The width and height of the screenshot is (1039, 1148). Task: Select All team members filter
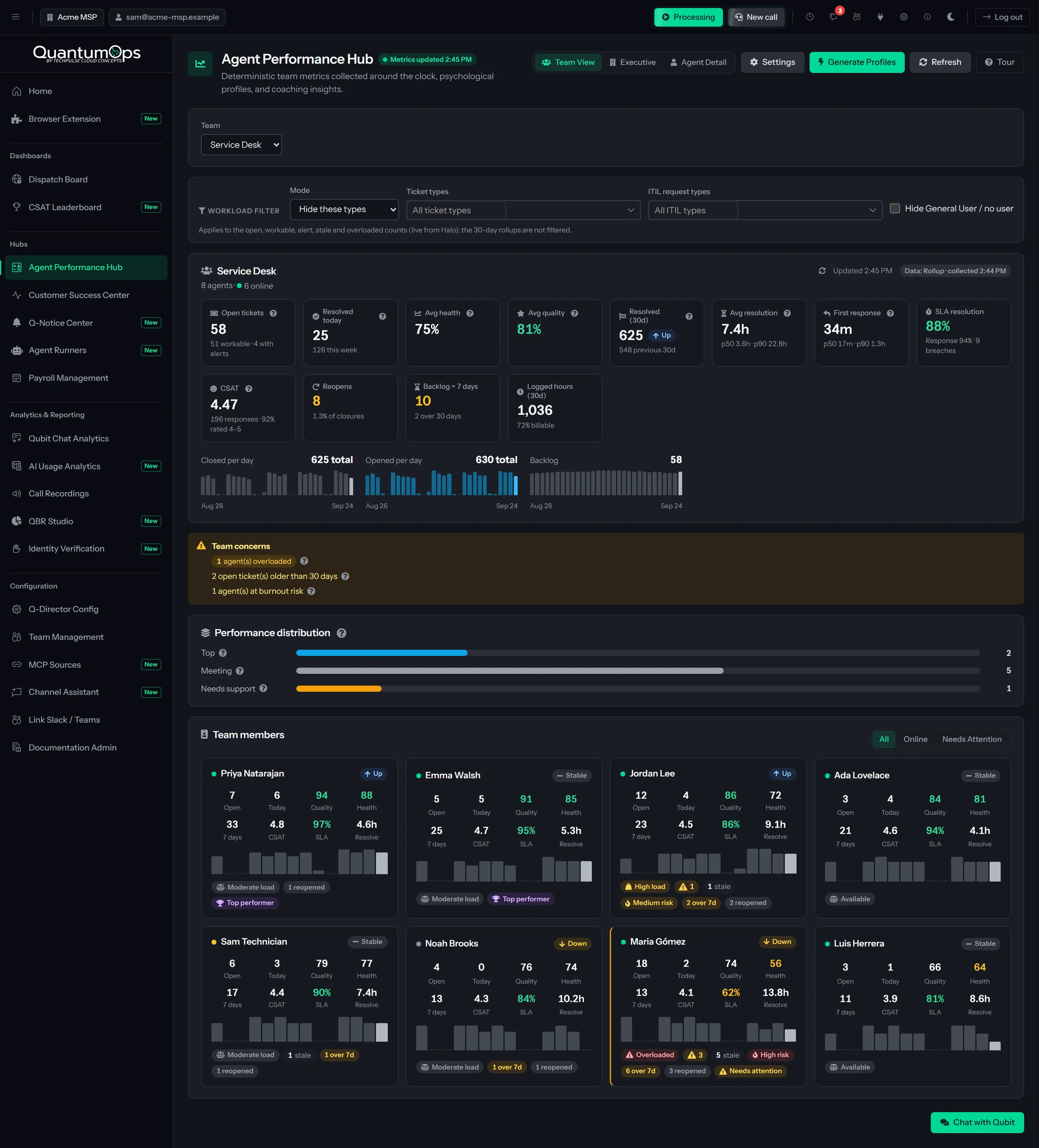[x=884, y=739]
